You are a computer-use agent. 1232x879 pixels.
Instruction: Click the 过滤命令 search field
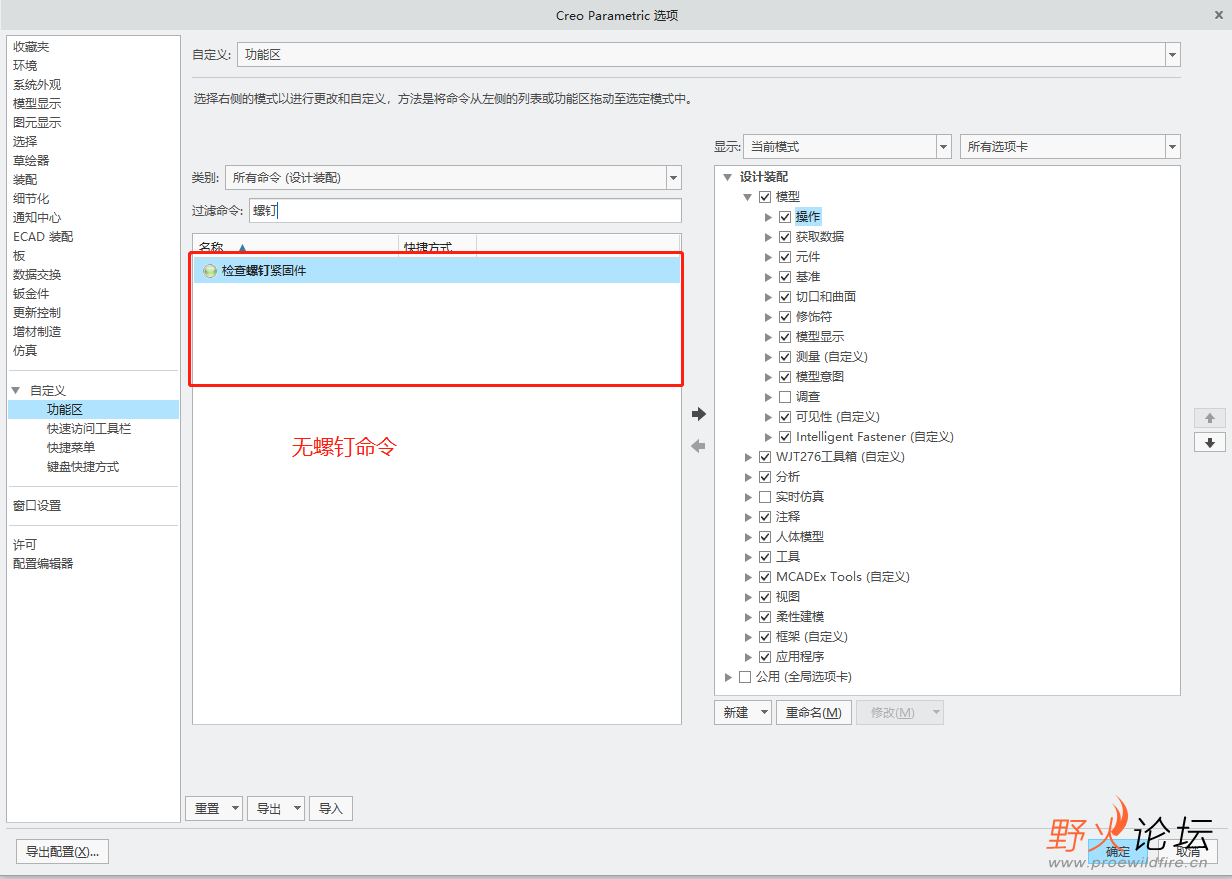(465, 211)
